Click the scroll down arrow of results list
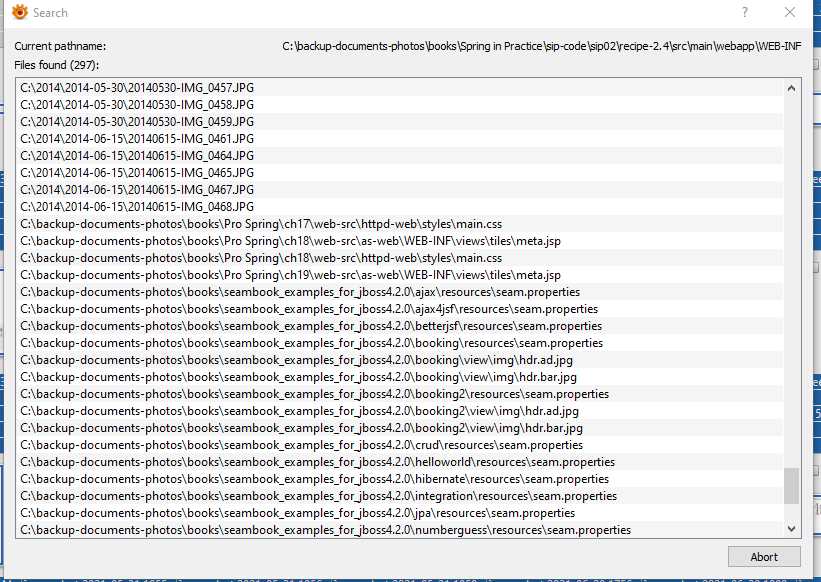The height and width of the screenshot is (582, 821). pyautogui.click(x=791, y=529)
